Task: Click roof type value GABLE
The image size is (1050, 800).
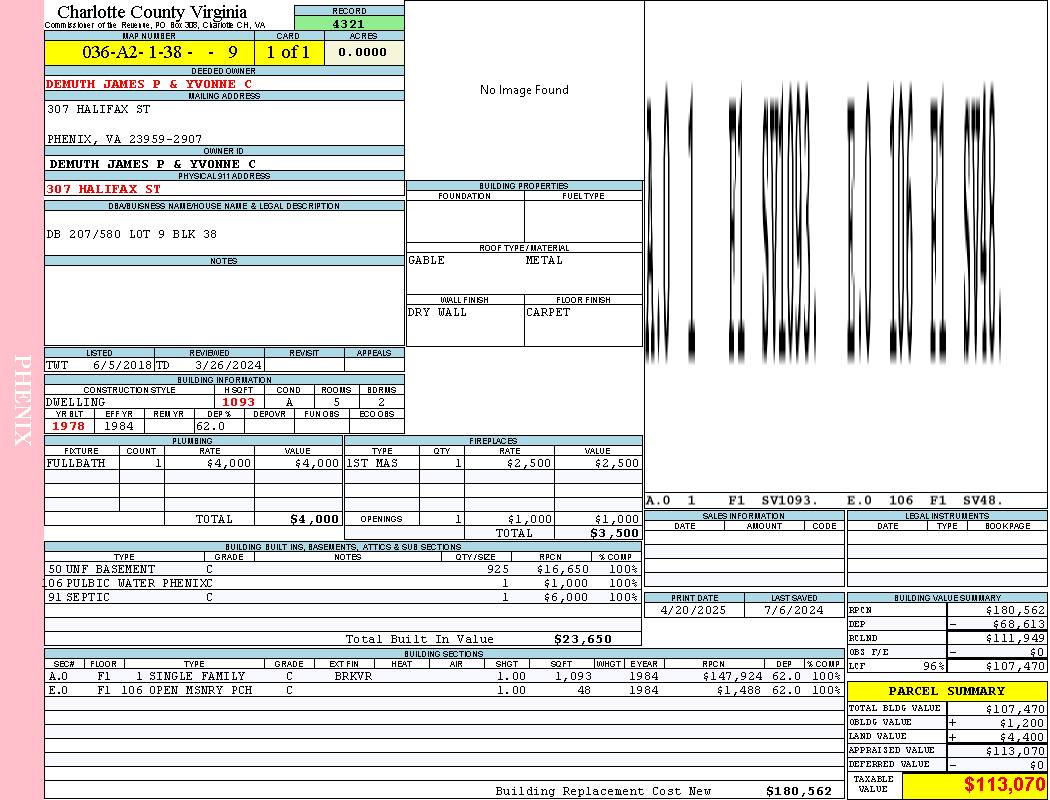Action: coord(427,260)
